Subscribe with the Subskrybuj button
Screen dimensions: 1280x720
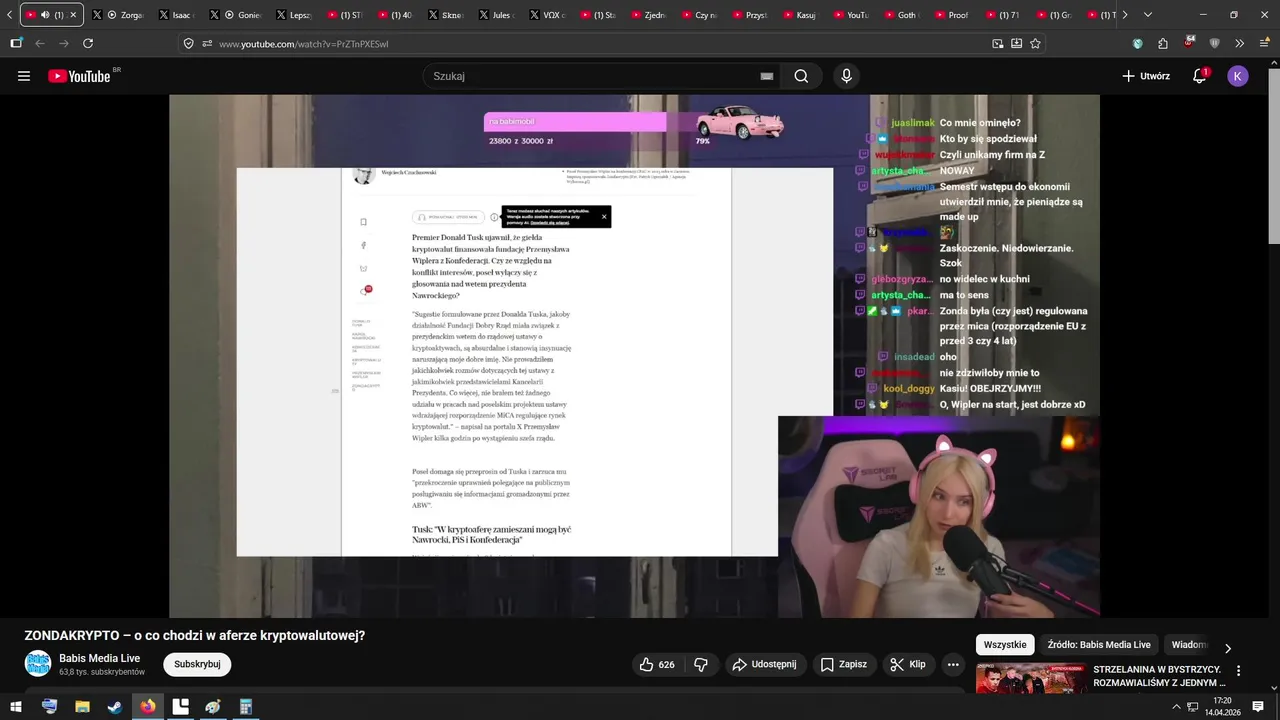click(197, 664)
